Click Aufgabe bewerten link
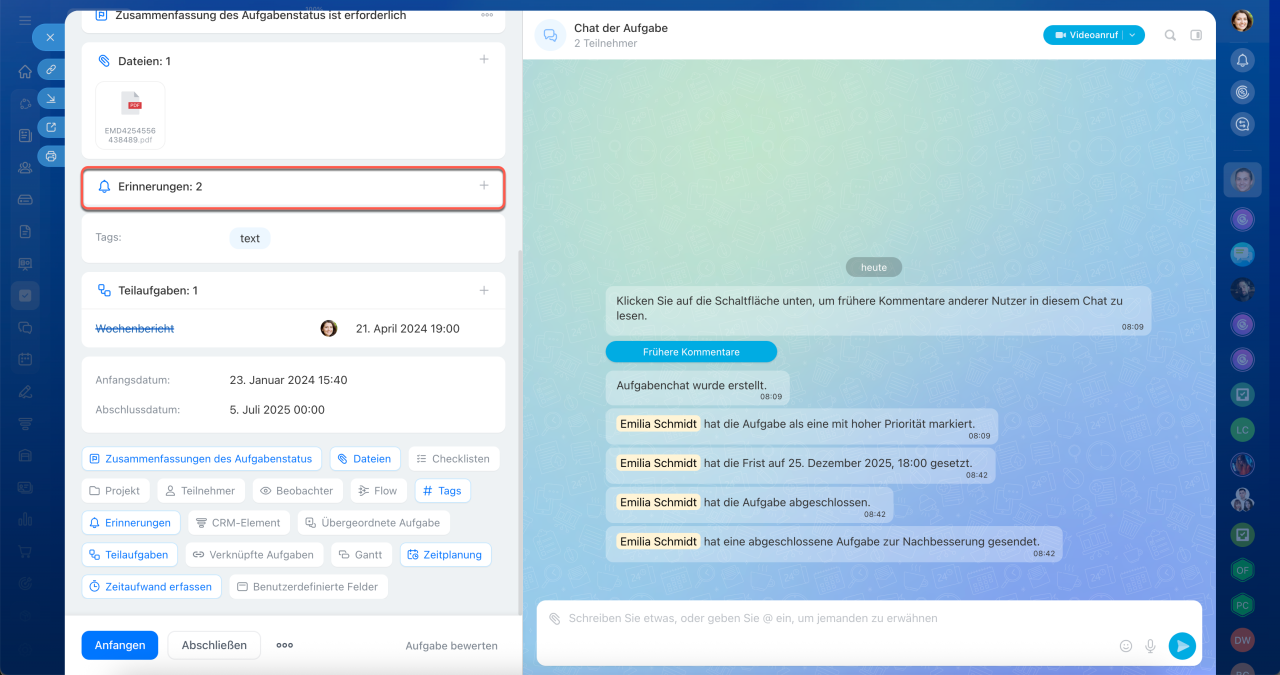 (451, 646)
